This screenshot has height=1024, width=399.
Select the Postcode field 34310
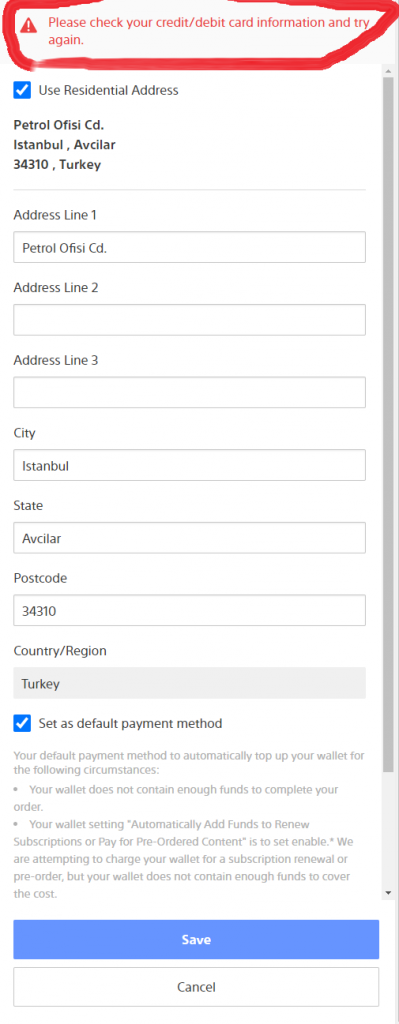tap(189, 611)
